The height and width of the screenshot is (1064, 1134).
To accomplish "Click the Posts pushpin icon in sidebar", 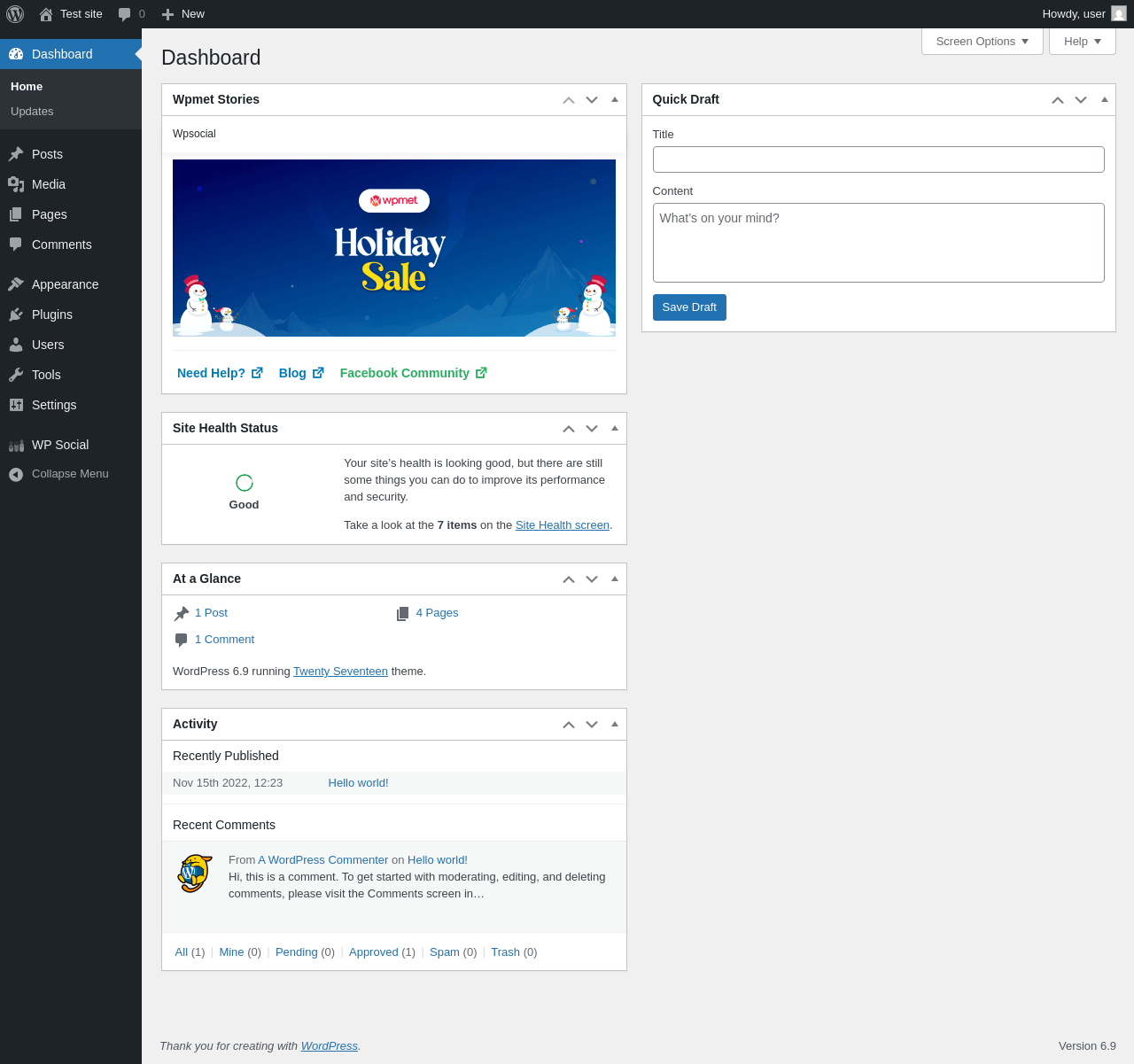I will [16, 154].
